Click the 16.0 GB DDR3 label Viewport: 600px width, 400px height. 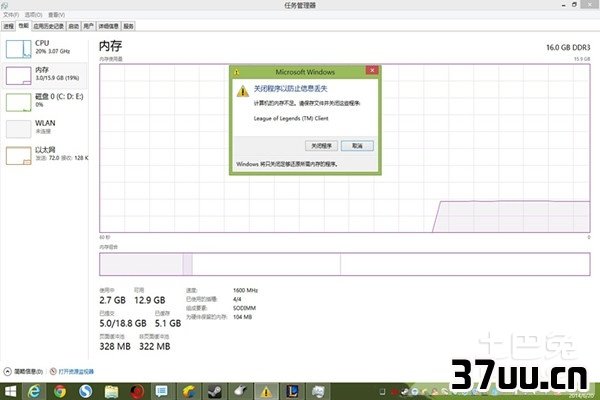(568, 47)
